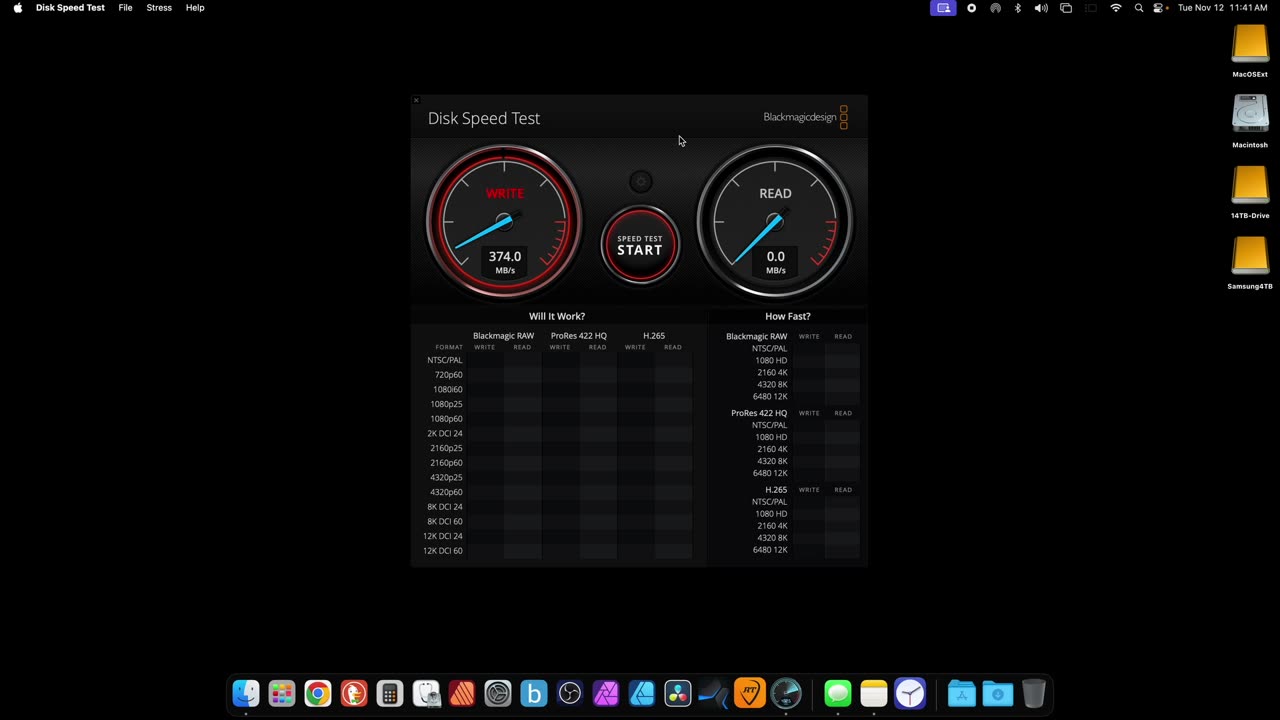This screenshot has width=1280, height=720.
Task: Open the File menu
Action: click(125, 7)
